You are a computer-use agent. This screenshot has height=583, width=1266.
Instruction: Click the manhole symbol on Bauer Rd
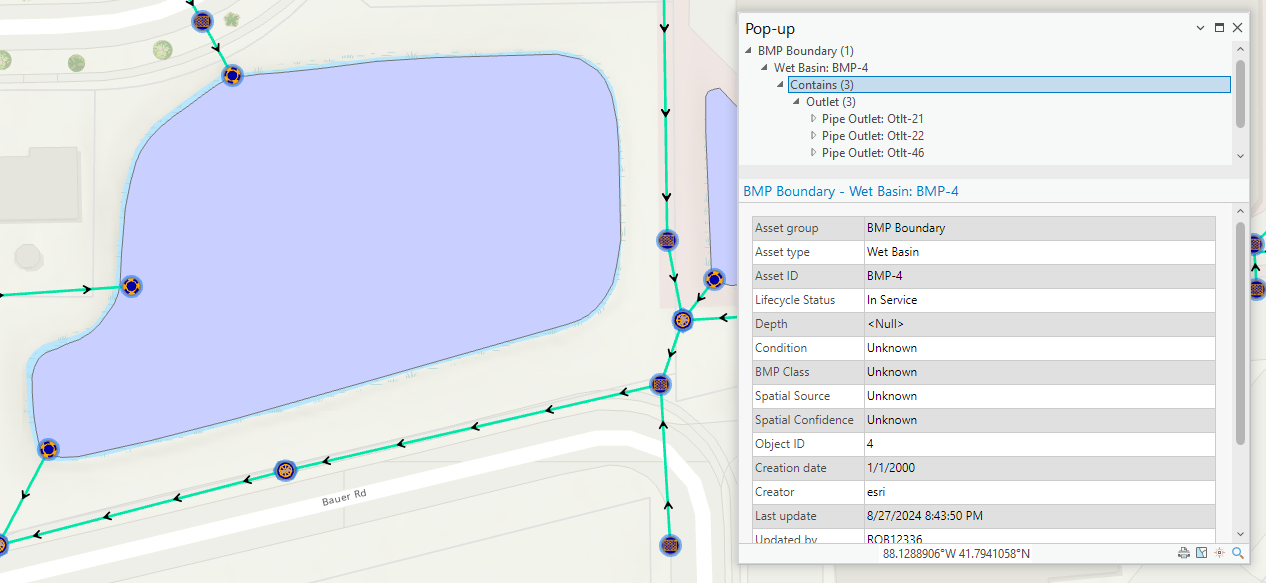(x=286, y=469)
